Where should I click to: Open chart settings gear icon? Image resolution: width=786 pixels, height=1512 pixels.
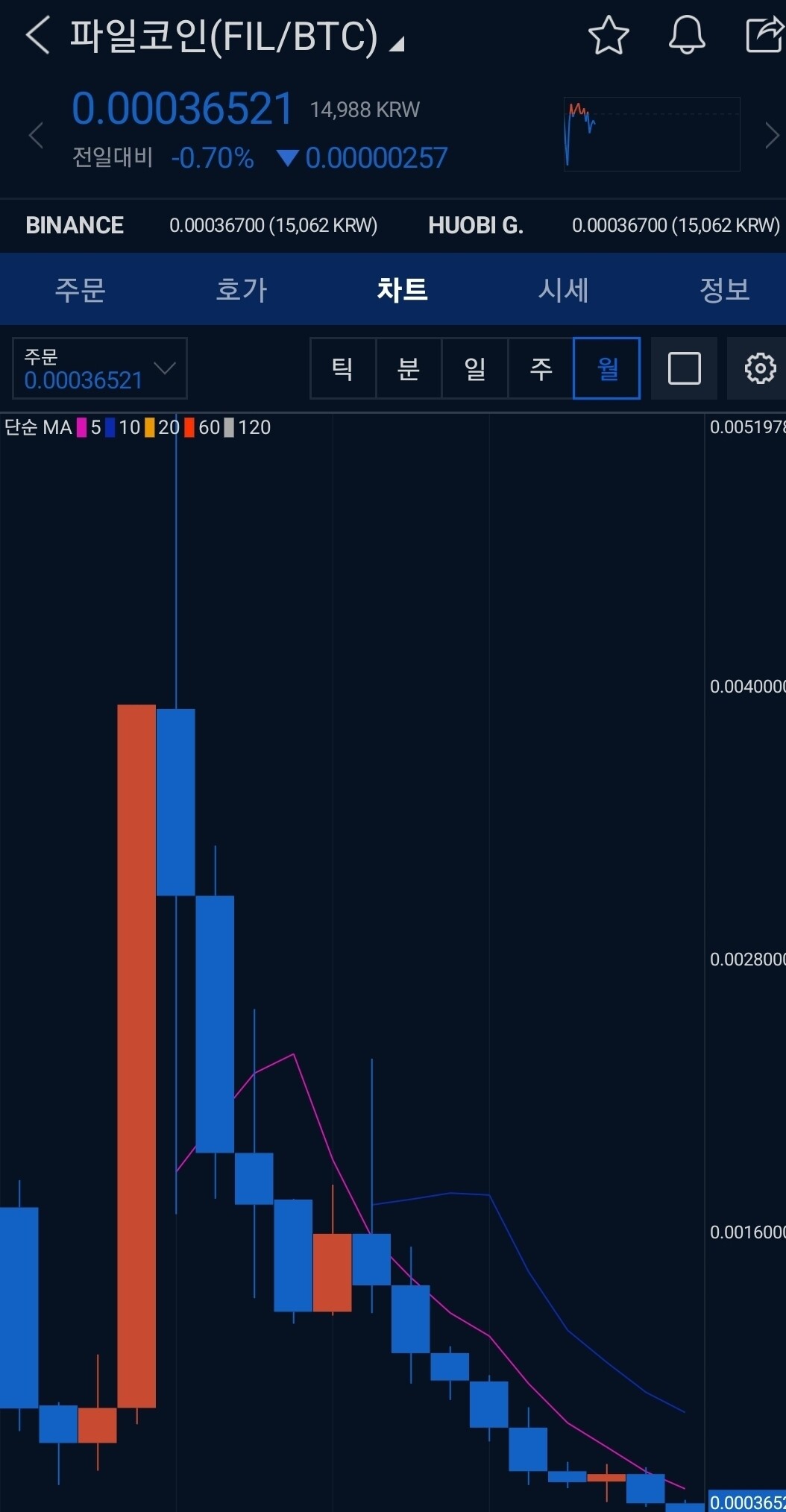click(759, 368)
